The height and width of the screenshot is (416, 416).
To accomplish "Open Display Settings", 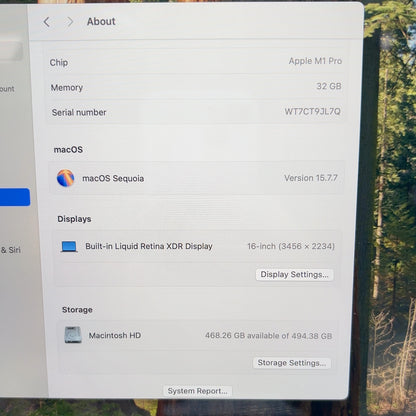I will pos(294,275).
